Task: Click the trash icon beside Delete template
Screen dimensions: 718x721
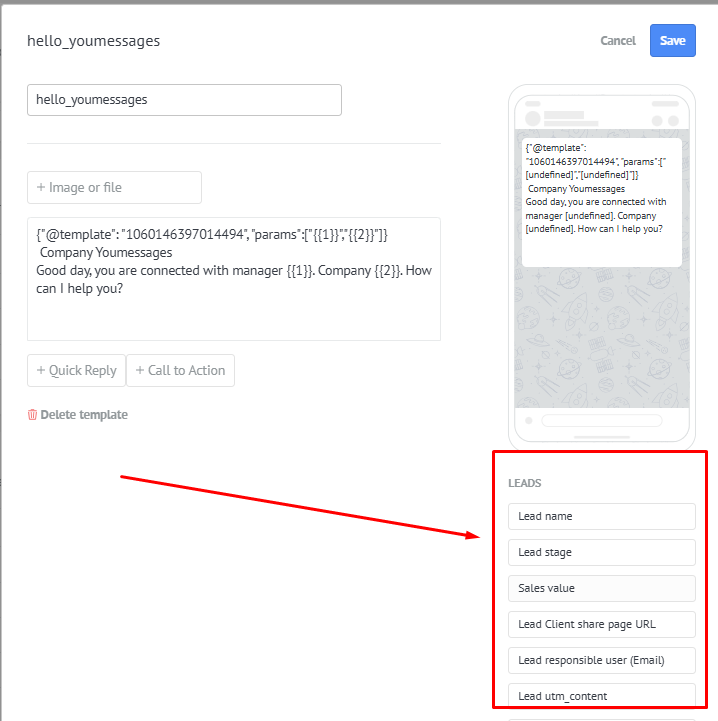Action: 32,415
